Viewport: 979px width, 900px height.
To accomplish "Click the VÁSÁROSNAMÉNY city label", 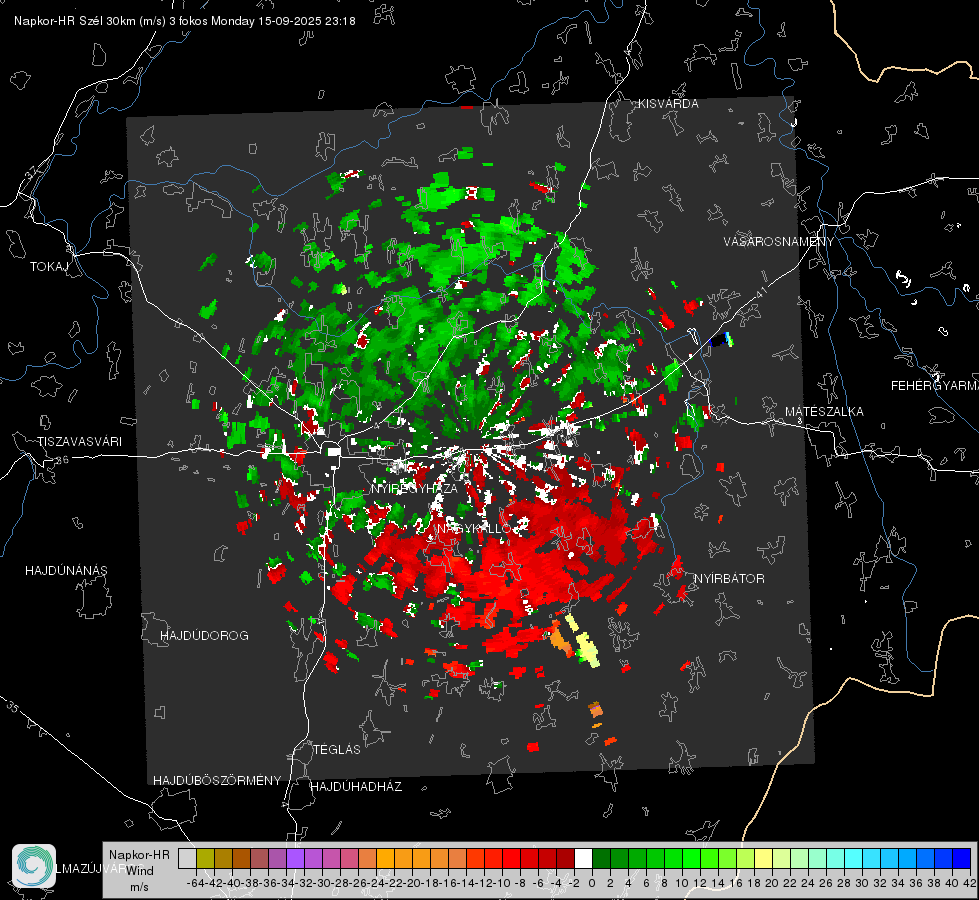I will click(x=779, y=241).
